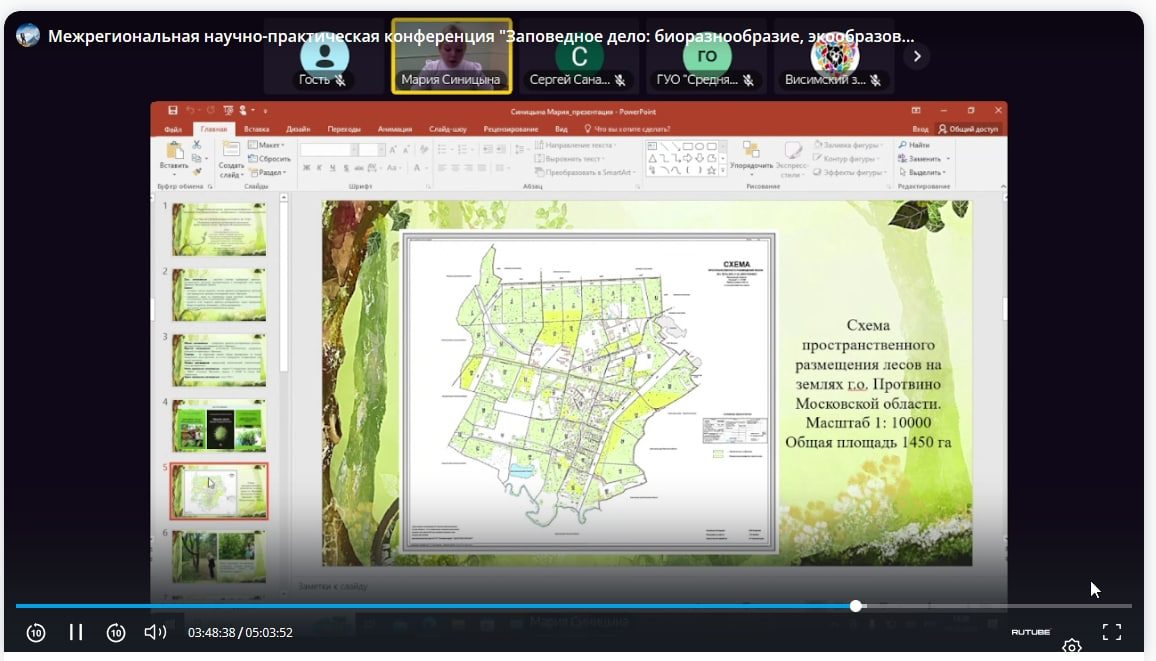Rewind the video 10 seconds

pos(35,632)
